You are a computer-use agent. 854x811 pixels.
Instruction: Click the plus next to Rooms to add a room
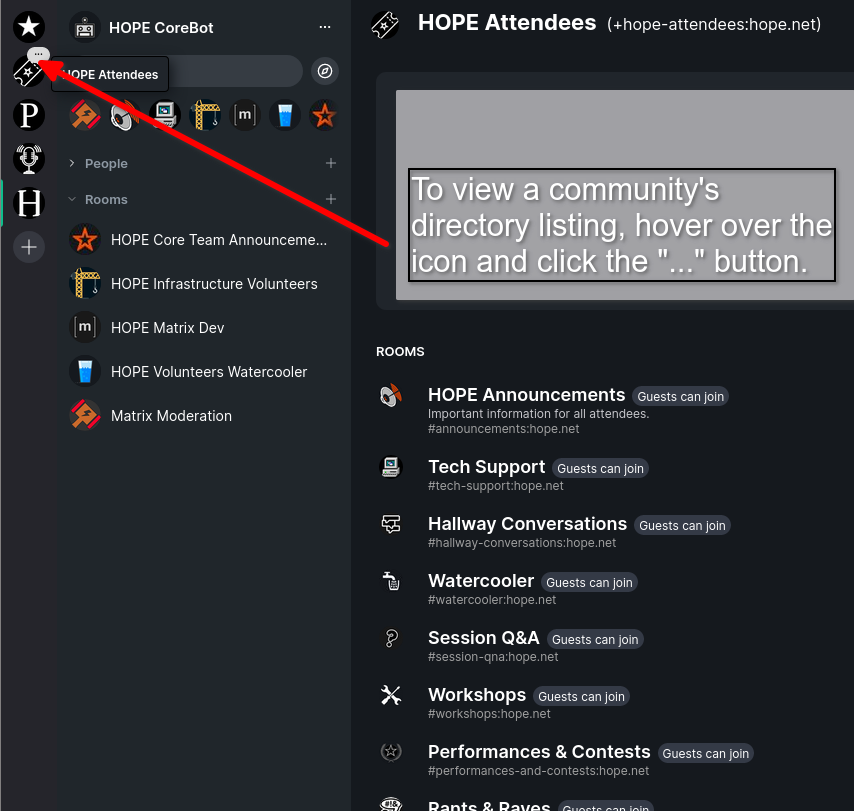tap(331, 200)
